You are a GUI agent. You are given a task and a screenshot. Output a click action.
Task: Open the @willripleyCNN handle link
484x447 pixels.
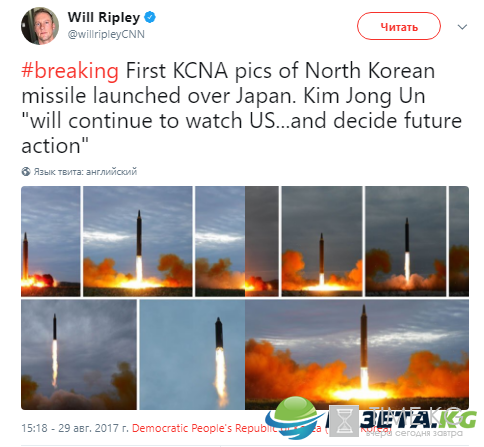[x=106, y=34]
